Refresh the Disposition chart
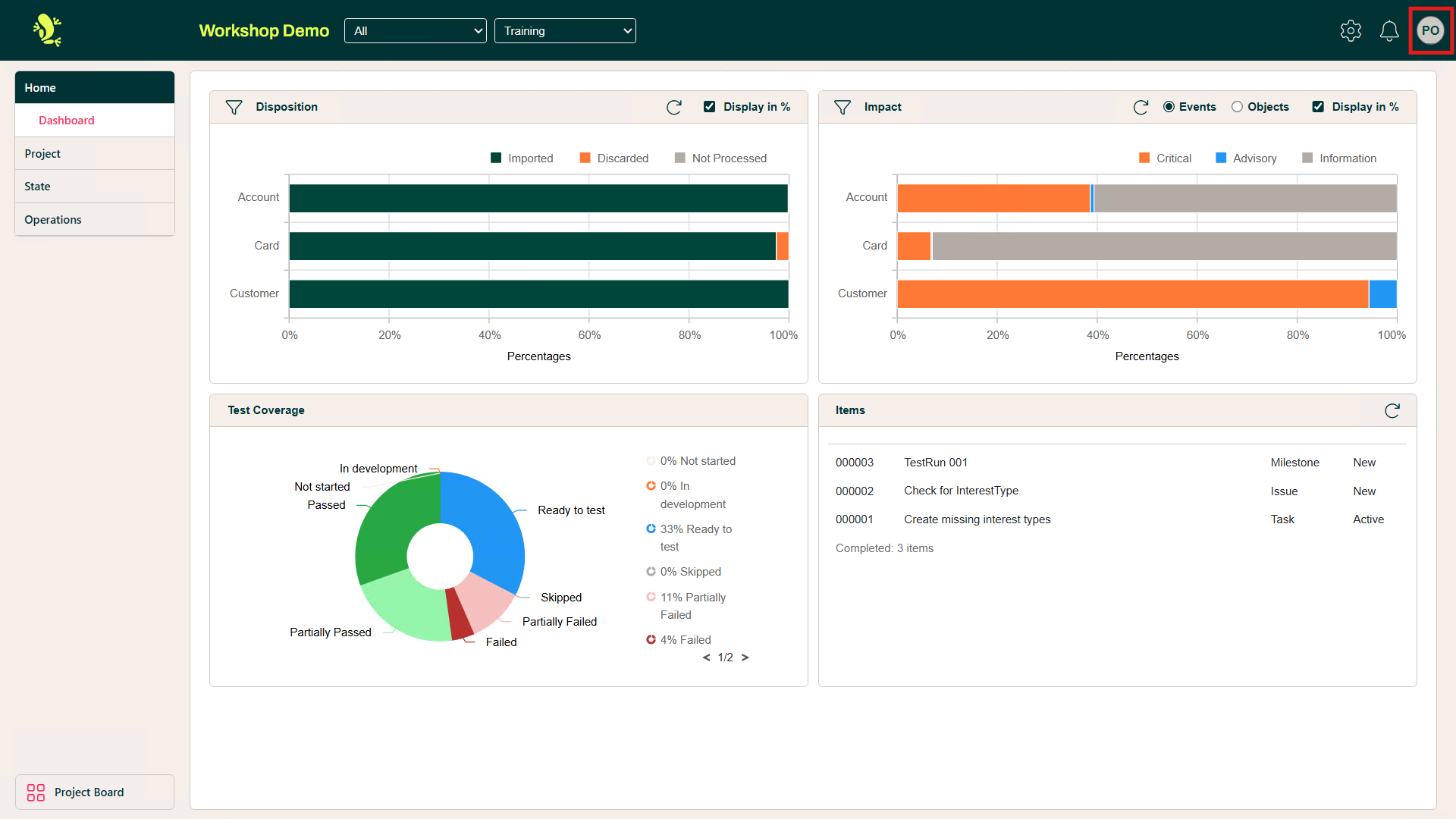 click(673, 107)
